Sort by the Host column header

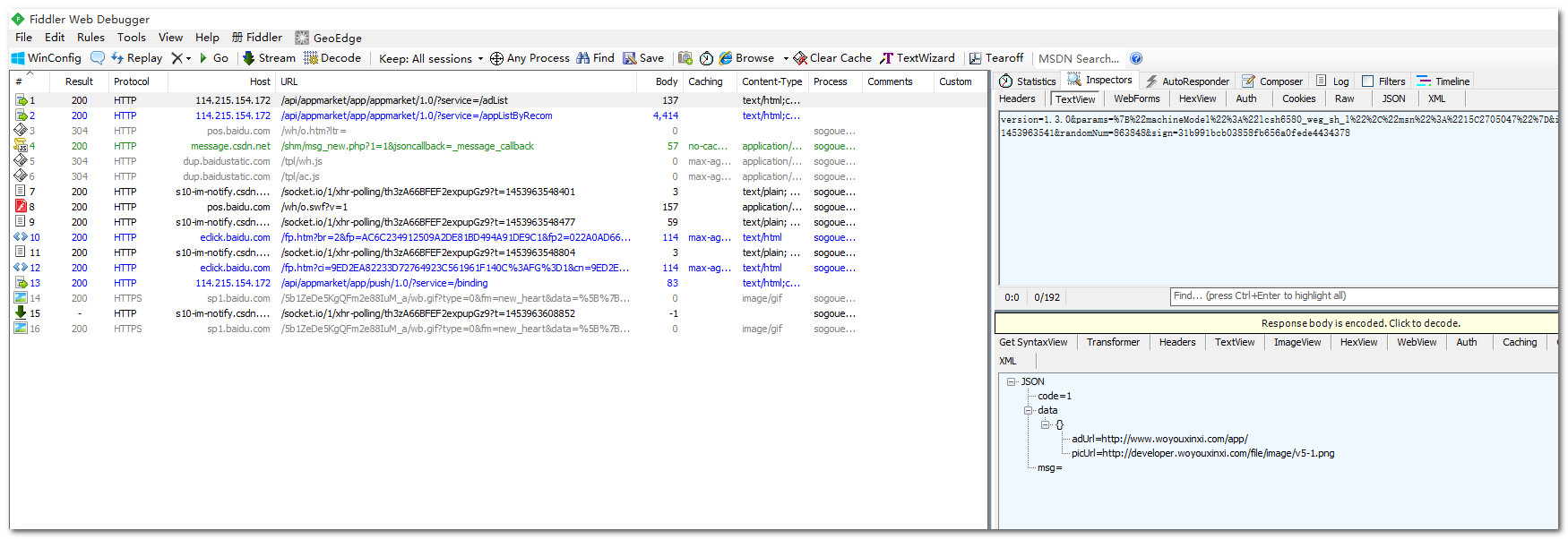[x=220, y=81]
